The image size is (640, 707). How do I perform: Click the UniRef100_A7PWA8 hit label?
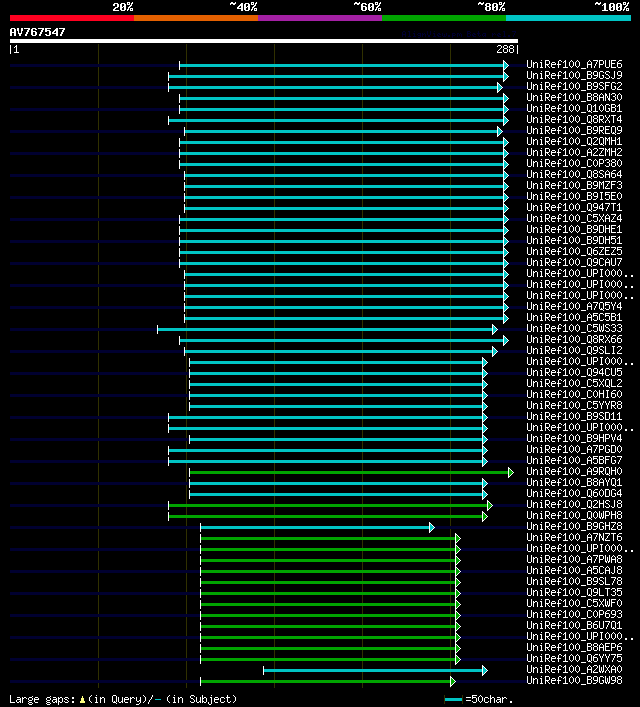pos(574,559)
